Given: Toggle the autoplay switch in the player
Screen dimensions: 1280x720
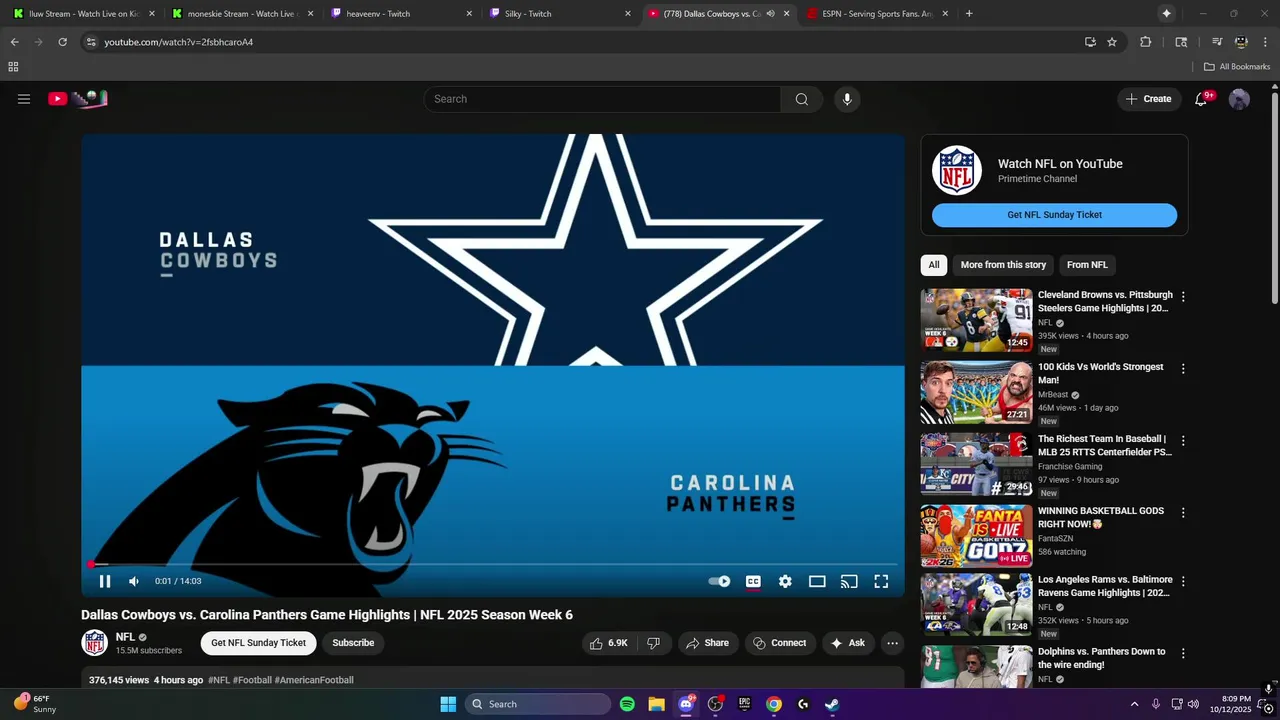Looking at the screenshot, I should [719, 581].
